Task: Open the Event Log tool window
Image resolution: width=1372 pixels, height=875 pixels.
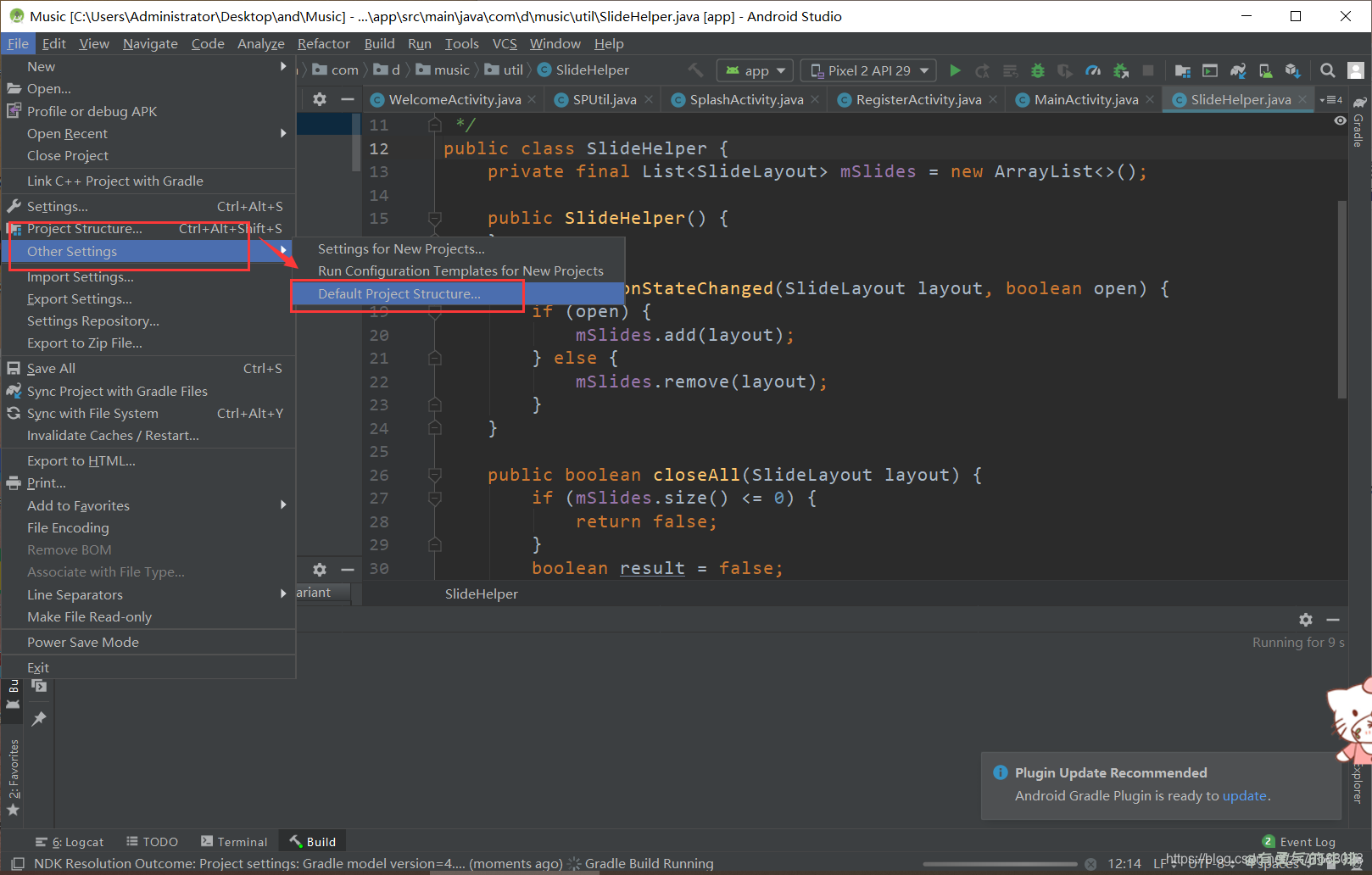Action: (1299, 842)
